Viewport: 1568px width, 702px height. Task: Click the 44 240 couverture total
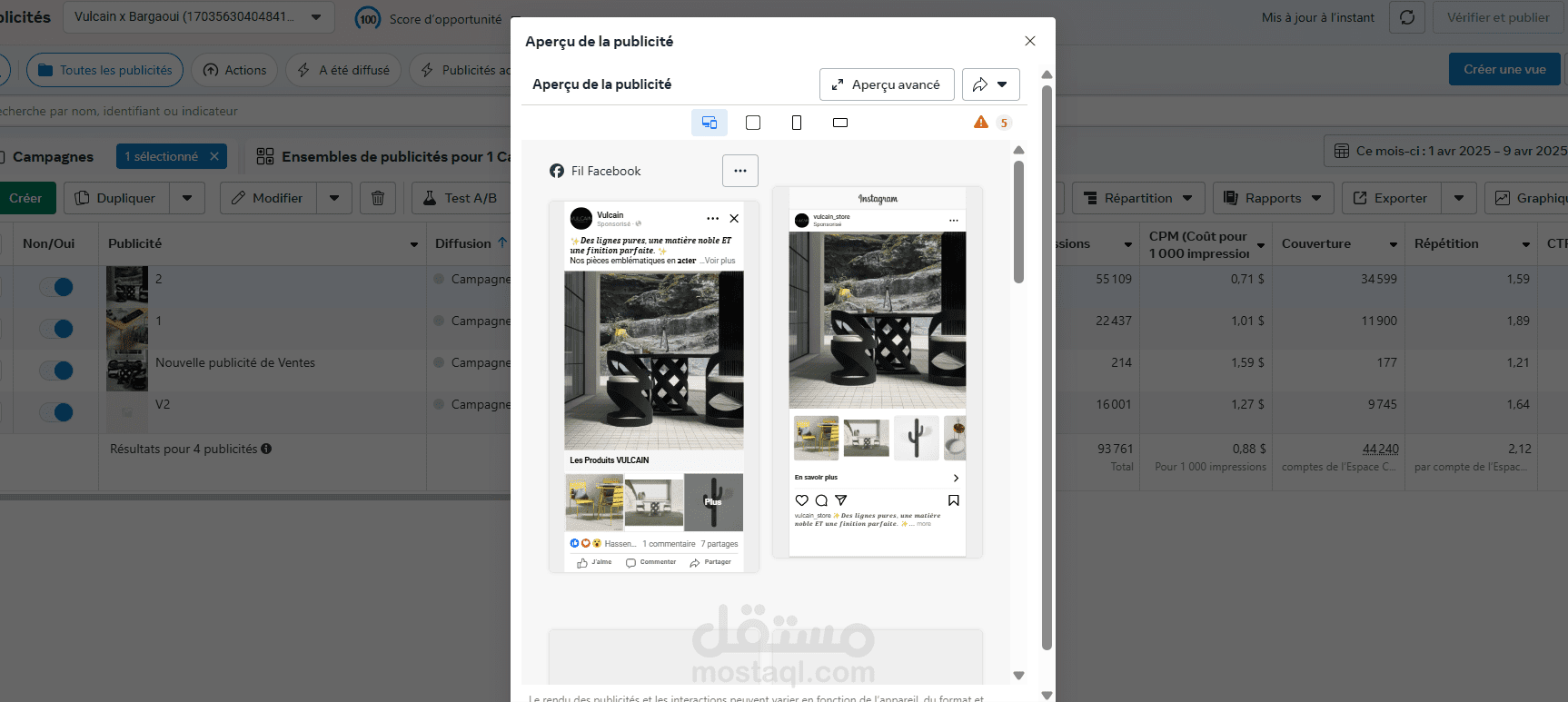(1380, 449)
